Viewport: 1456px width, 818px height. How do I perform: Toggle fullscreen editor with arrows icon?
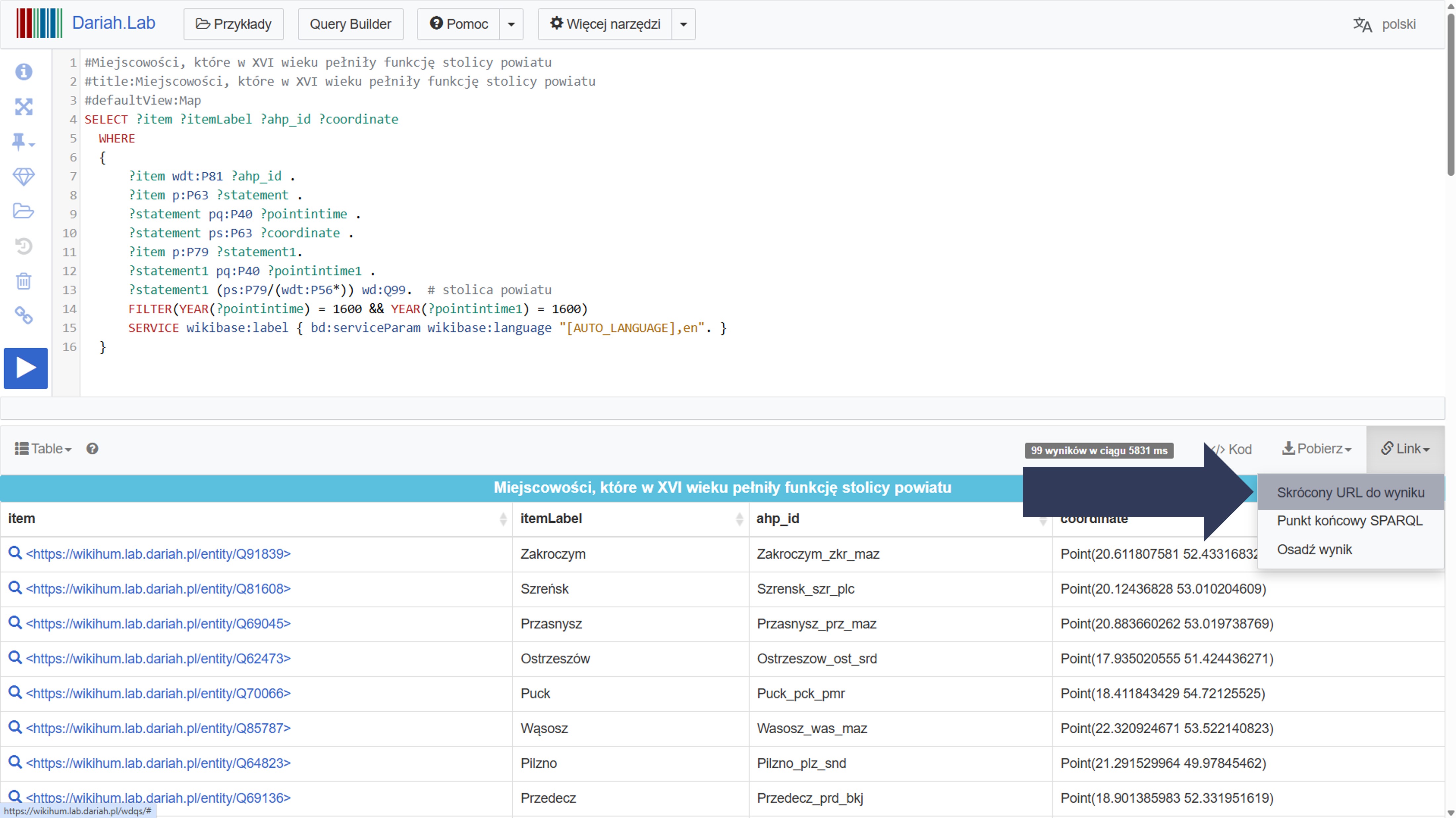(24, 107)
